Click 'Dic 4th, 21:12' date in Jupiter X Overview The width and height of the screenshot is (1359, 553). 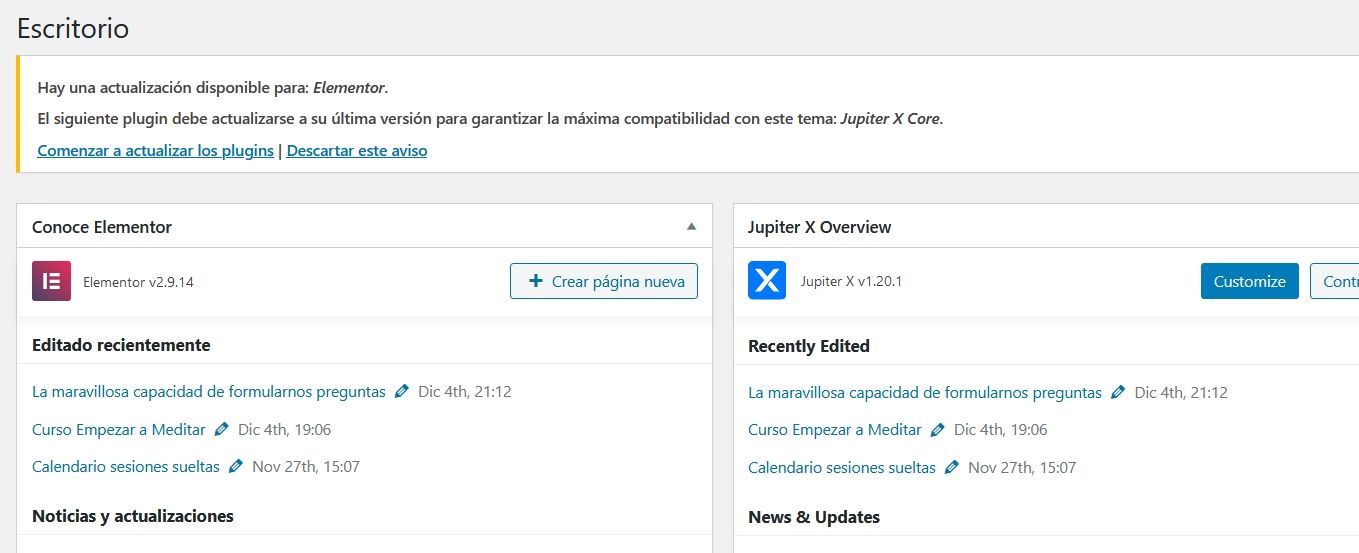(1181, 393)
